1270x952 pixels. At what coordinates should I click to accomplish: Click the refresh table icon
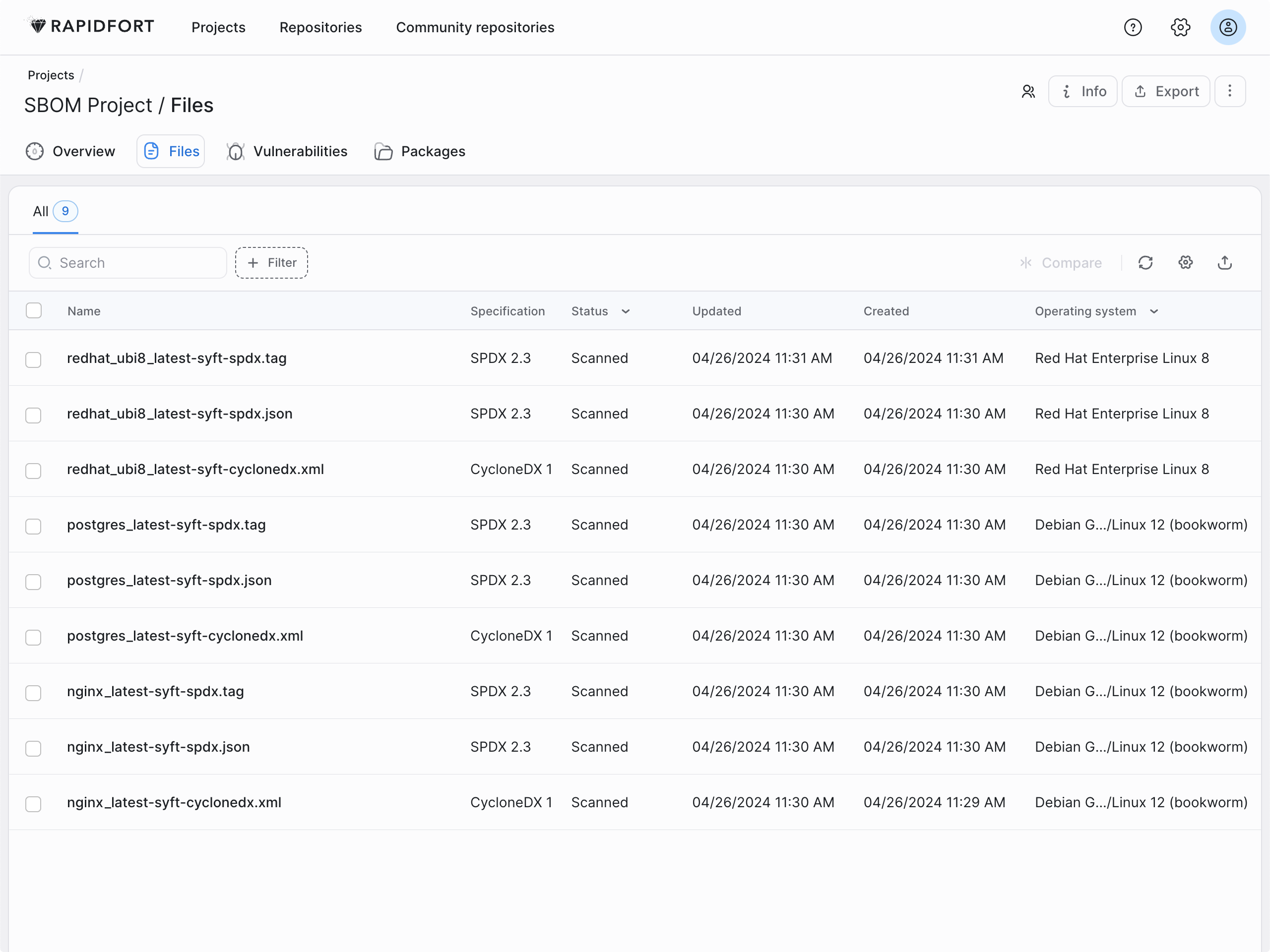coord(1145,263)
